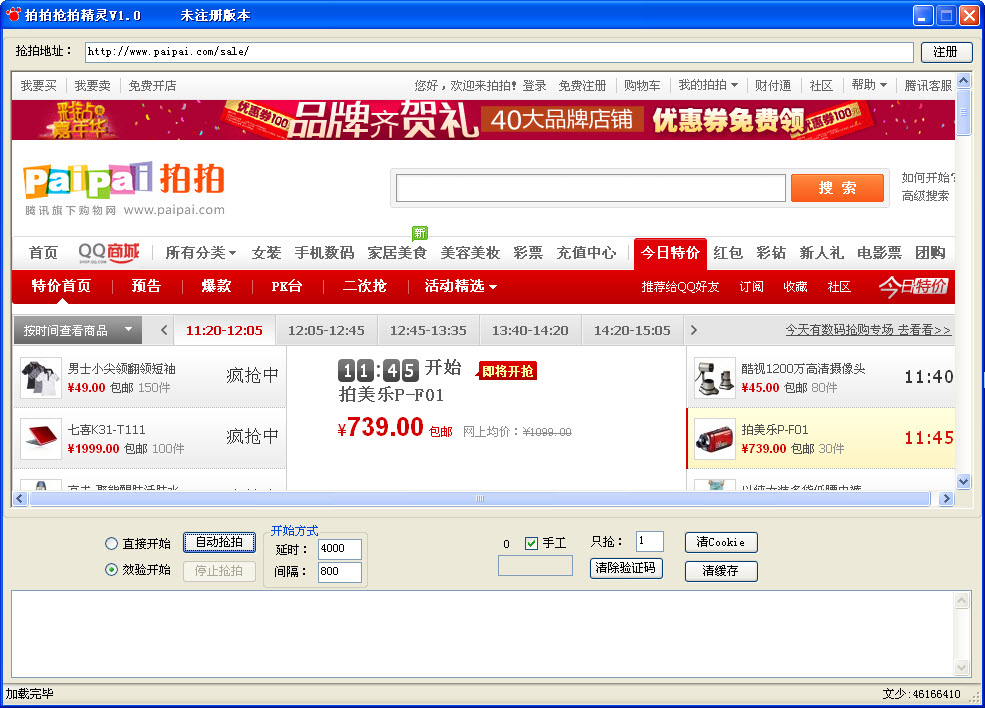Click the 注册 button beside address bar

[x=946, y=52]
